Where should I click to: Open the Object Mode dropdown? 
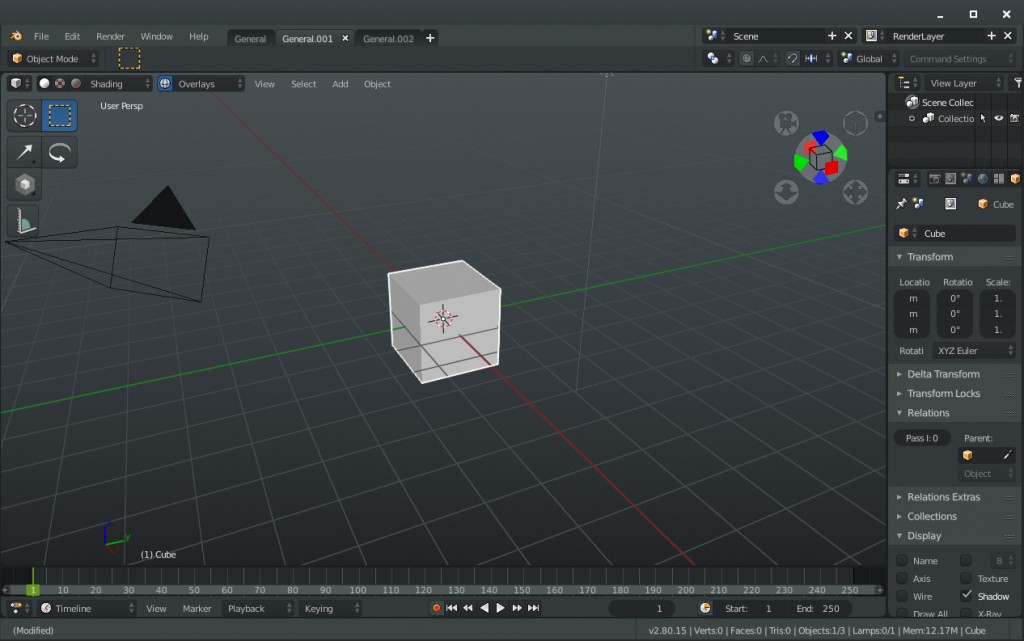pyautogui.click(x=54, y=58)
